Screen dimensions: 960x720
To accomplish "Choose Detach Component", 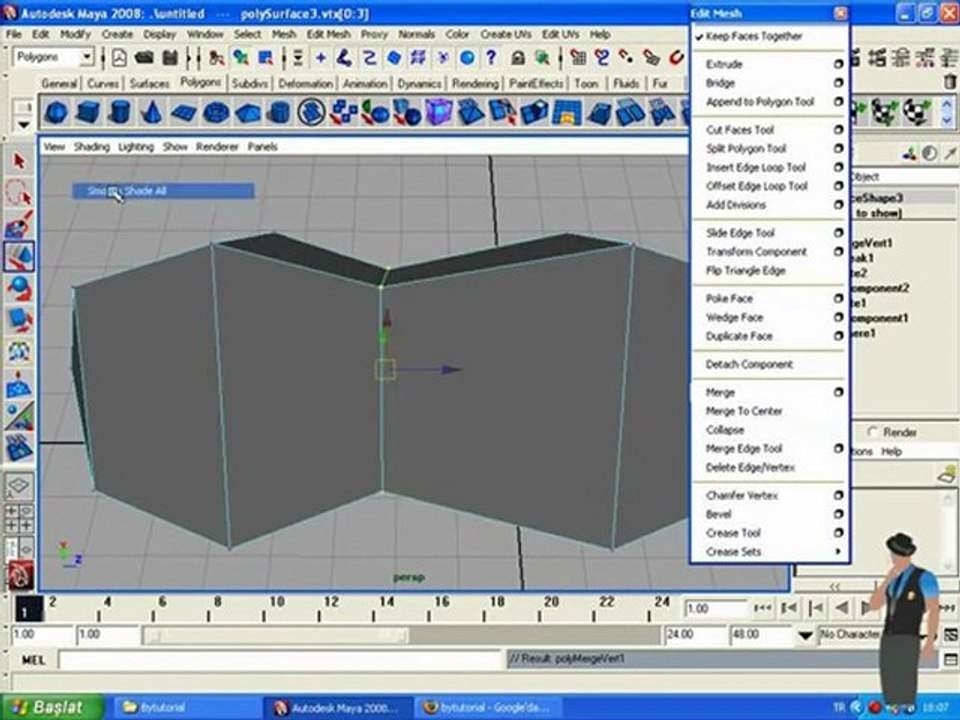I will pyautogui.click(x=749, y=364).
